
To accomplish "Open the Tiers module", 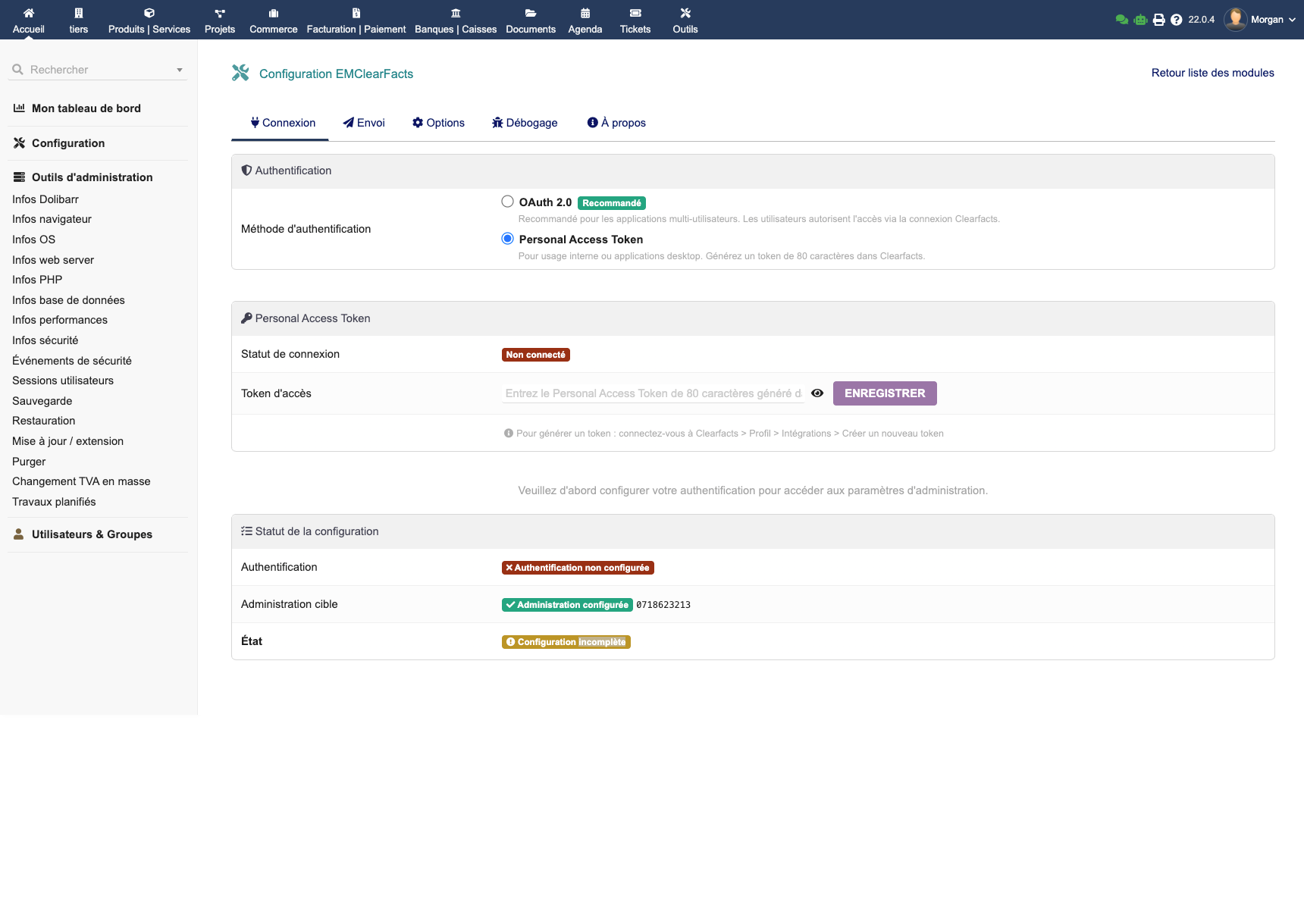I will [x=78, y=20].
